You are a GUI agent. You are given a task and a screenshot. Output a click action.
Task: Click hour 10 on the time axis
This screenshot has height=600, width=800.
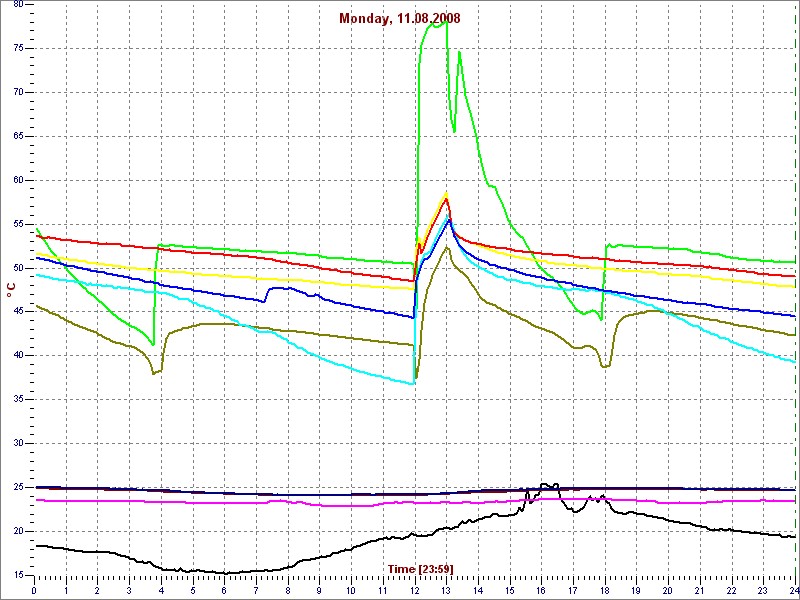click(x=351, y=591)
